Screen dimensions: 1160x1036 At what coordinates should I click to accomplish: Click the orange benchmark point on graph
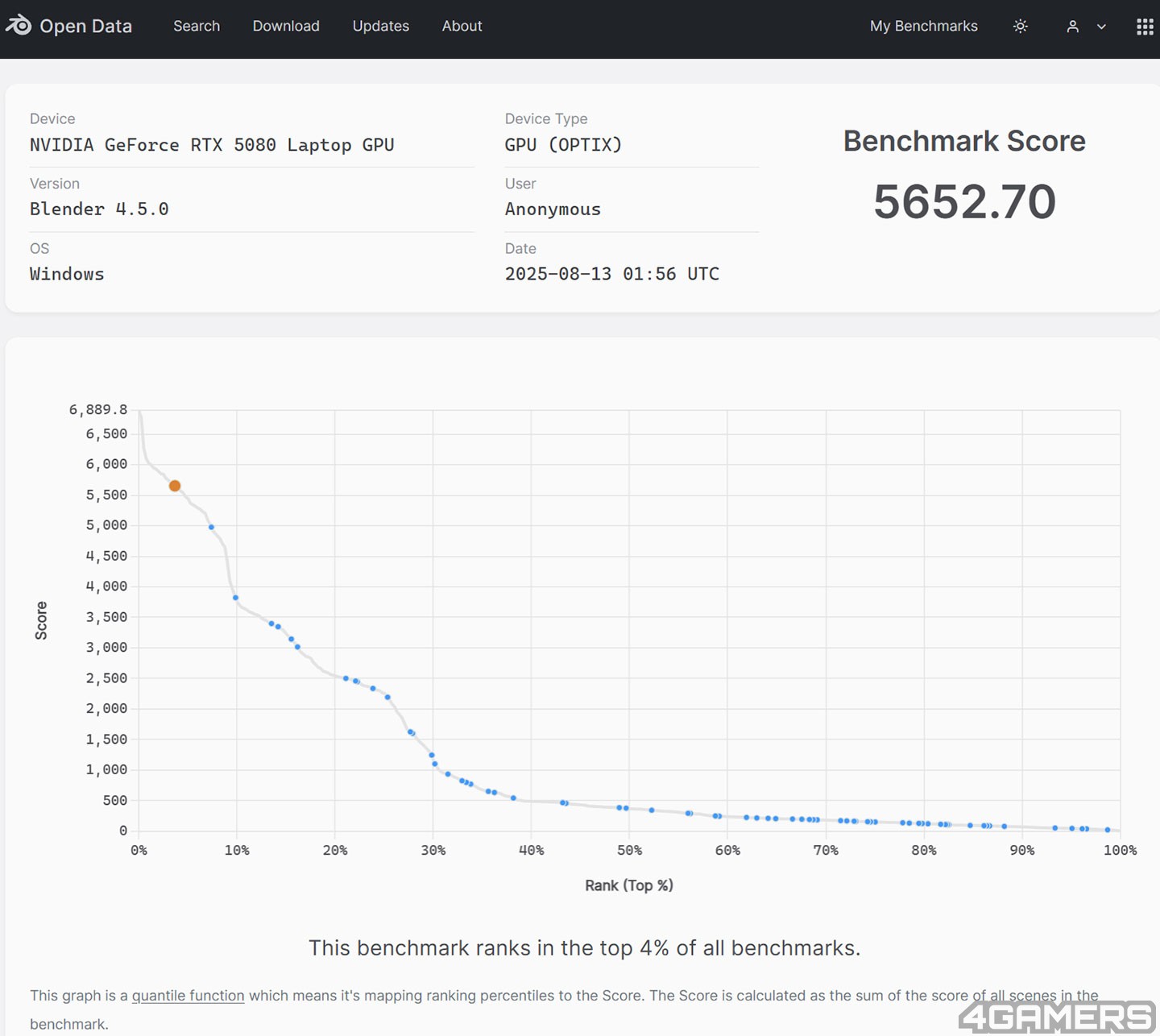(175, 486)
